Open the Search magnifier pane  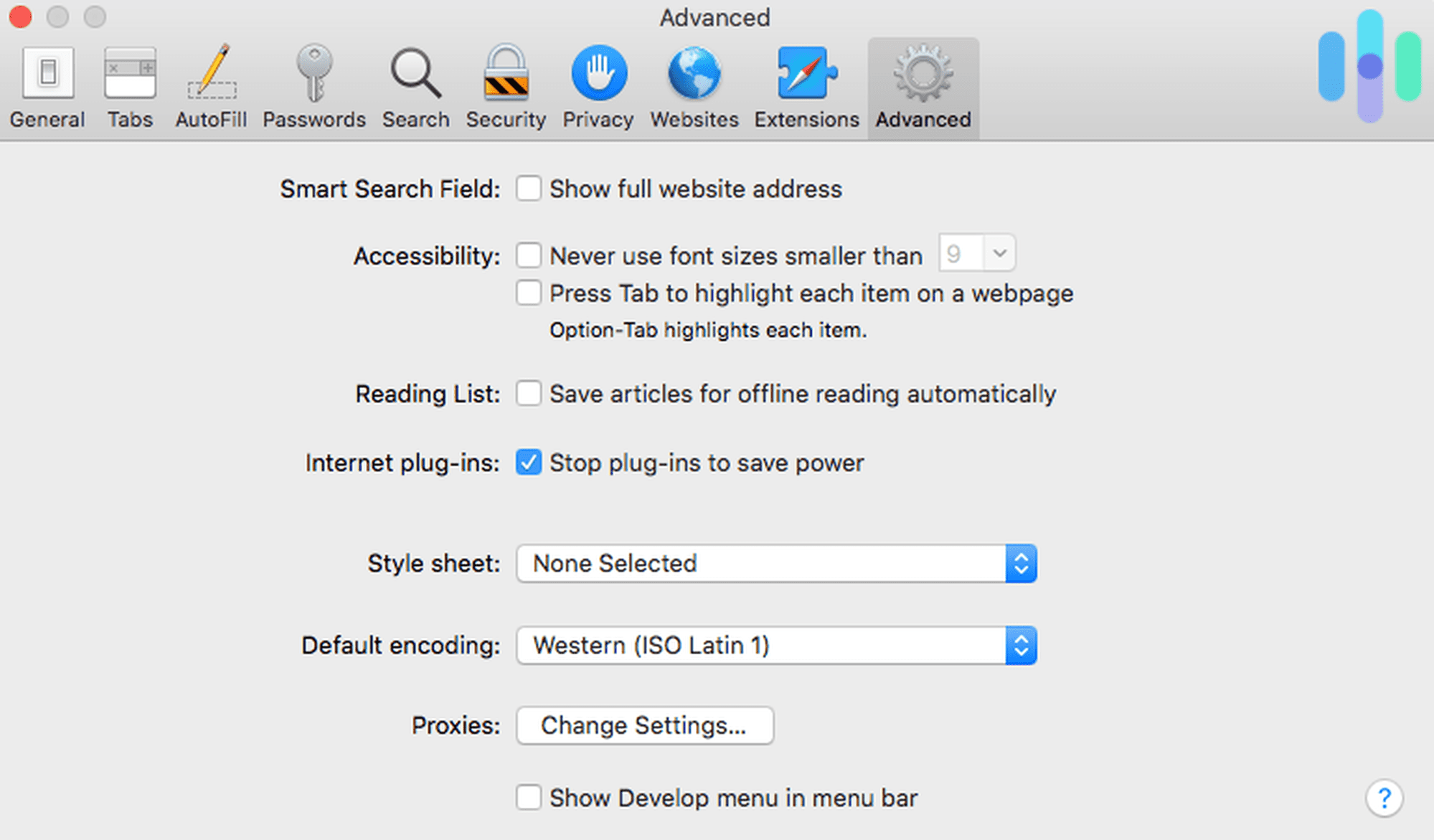coord(415,88)
